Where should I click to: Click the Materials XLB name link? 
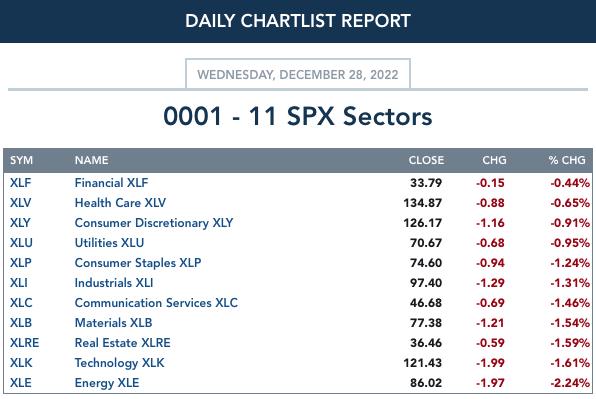tap(113, 323)
